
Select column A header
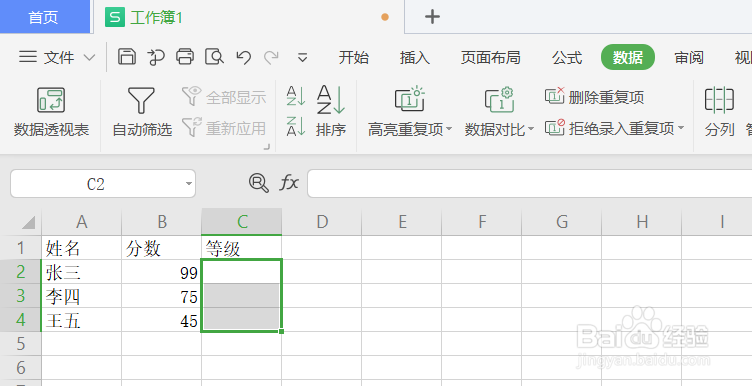click(x=82, y=222)
